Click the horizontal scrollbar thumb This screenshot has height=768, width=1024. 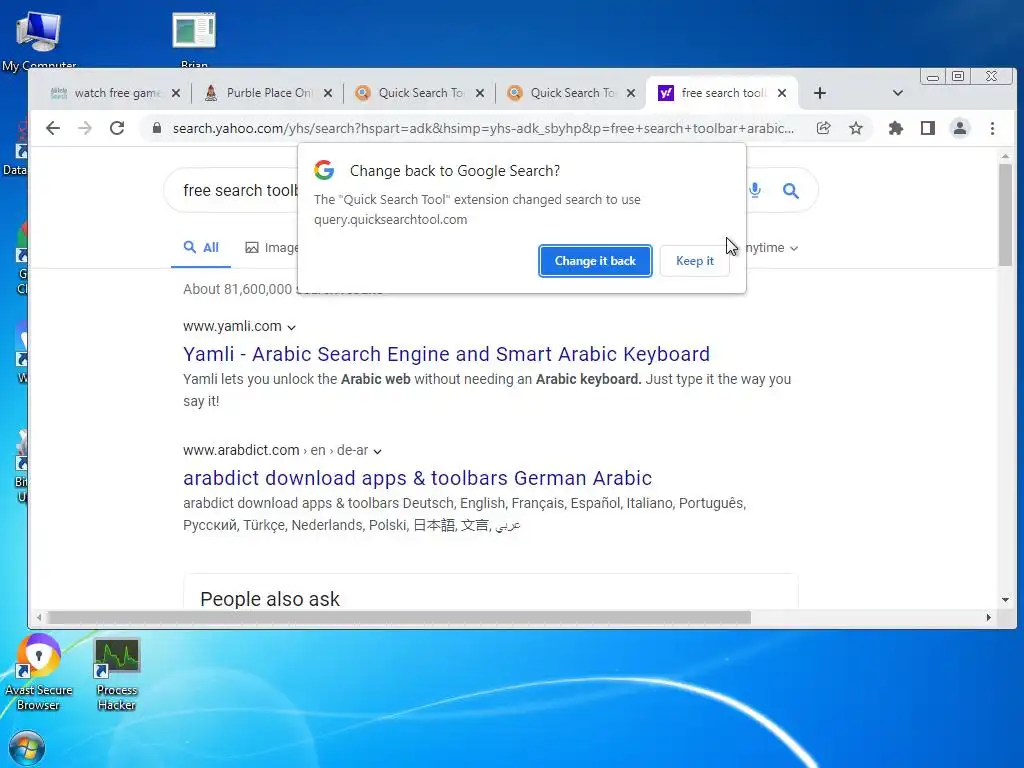(x=400, y=617)
